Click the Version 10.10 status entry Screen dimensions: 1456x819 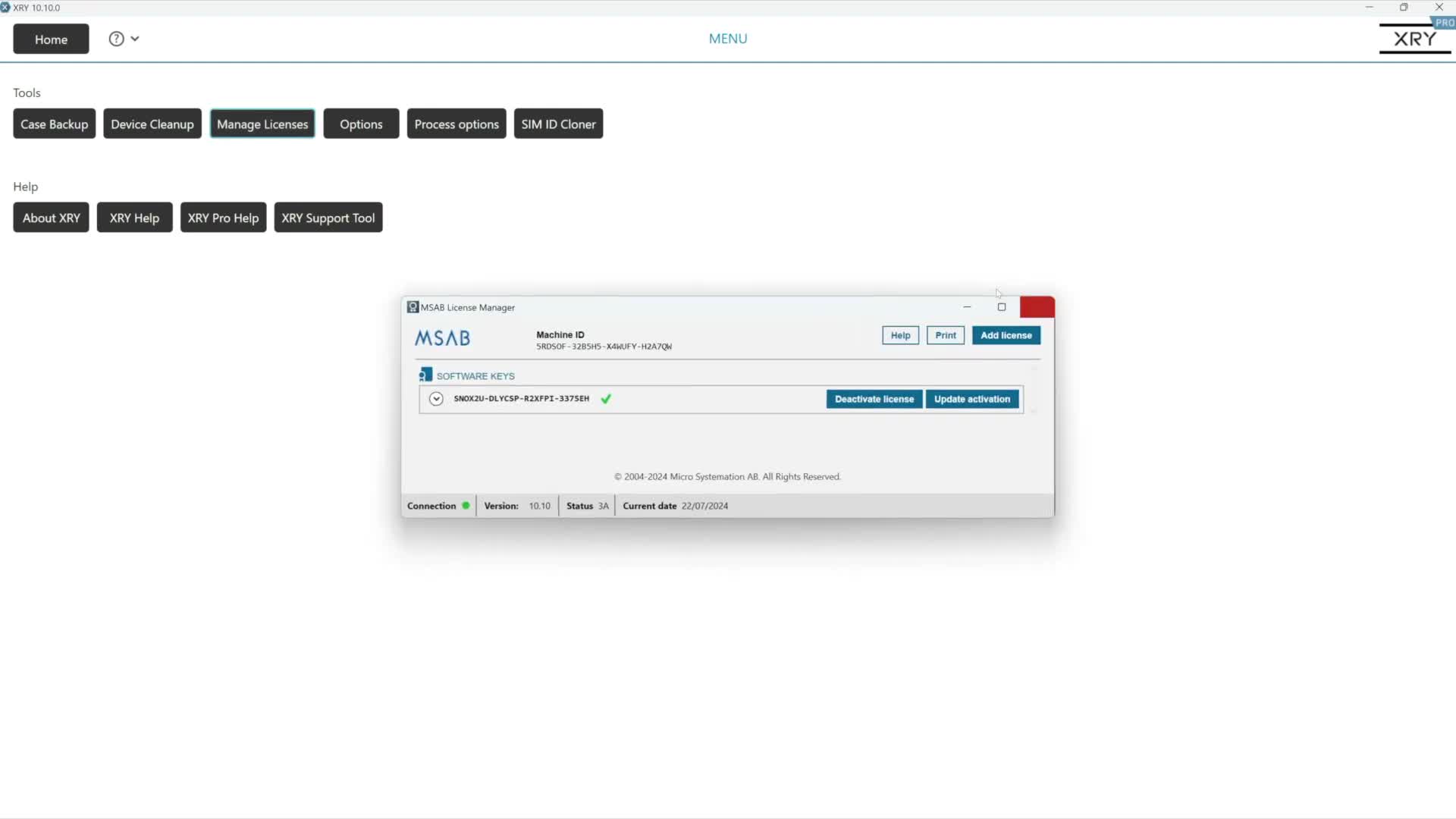[517, 506]
